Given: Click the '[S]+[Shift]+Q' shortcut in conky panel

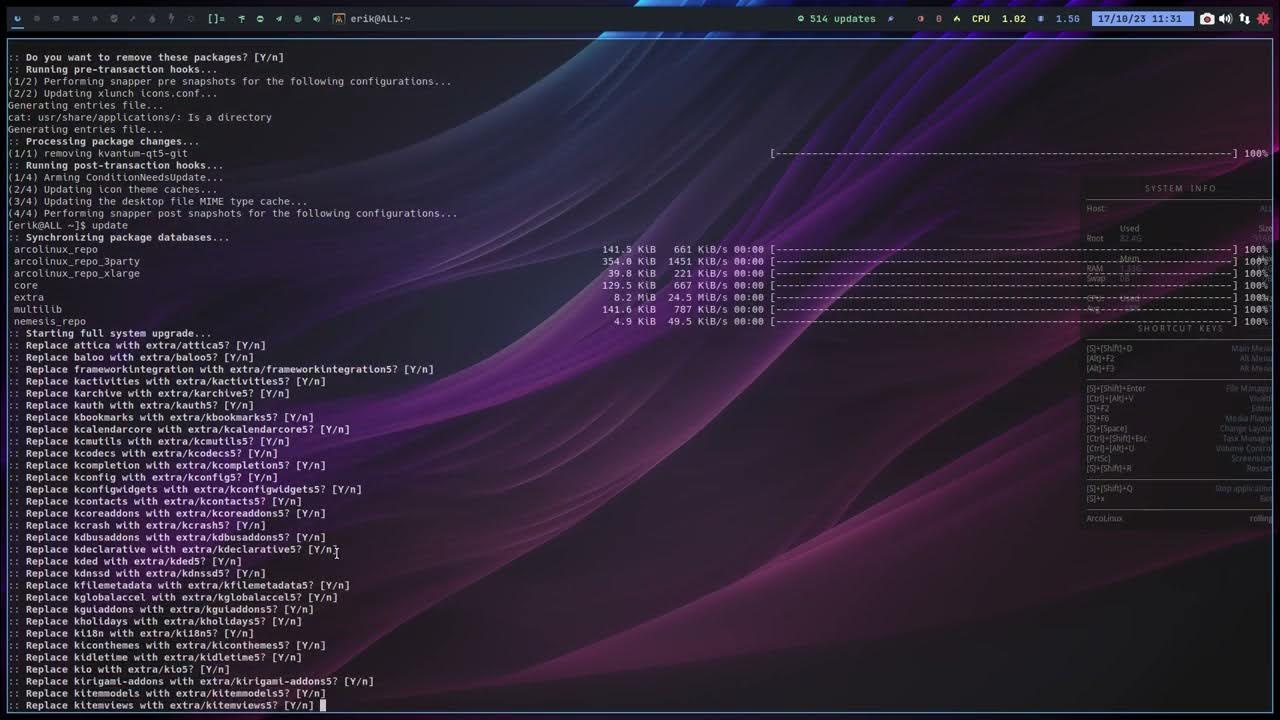Looking at the screenshot, I should [1109, 488].
